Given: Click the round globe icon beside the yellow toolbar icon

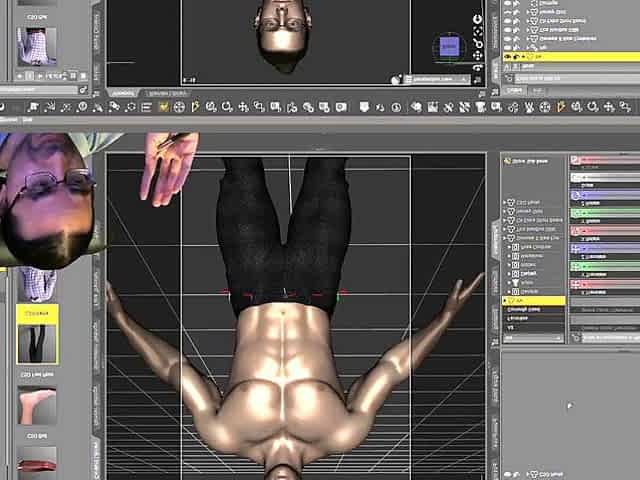Looking at the screenshot, I should [179, 107].
